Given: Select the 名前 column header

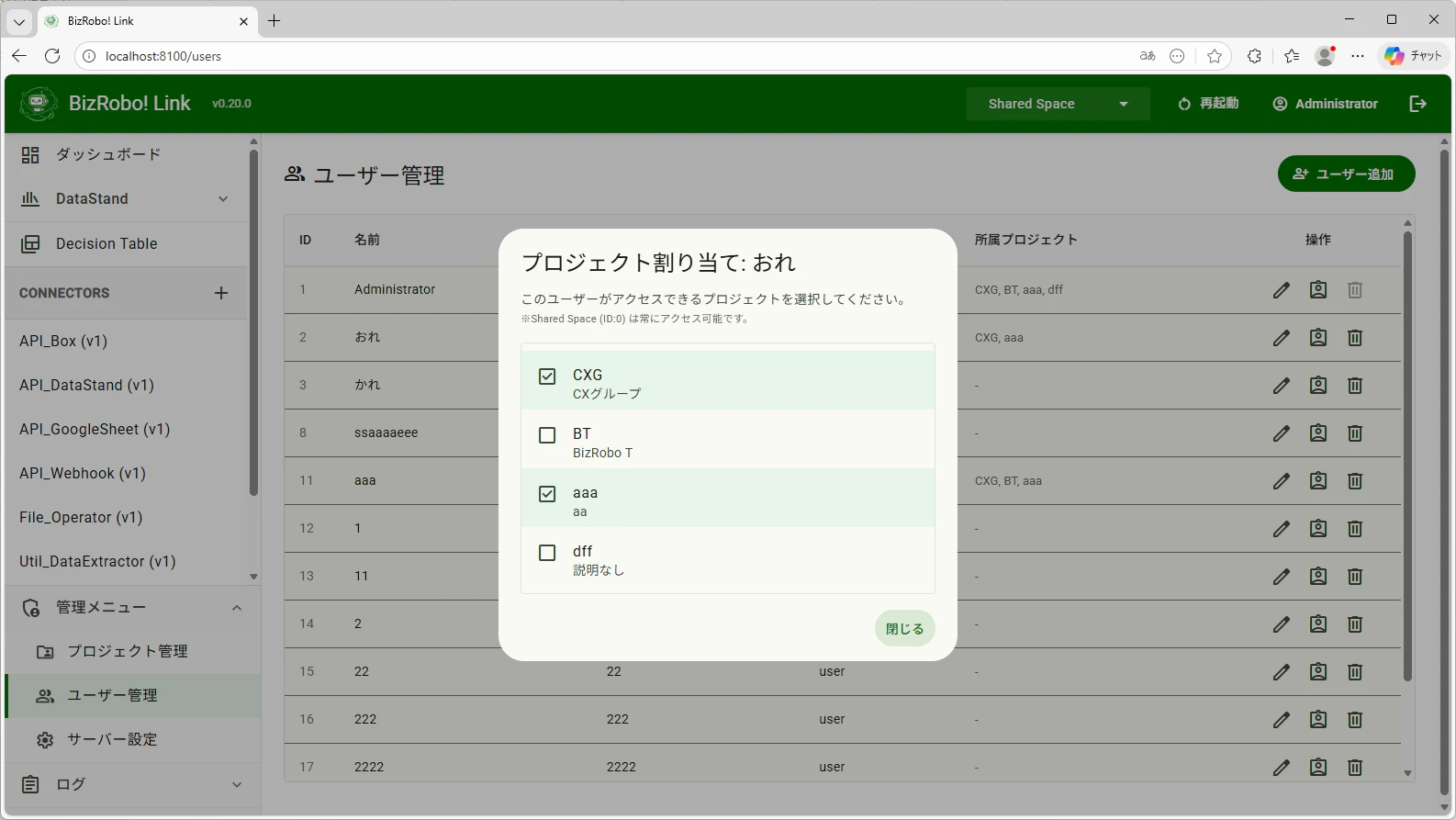Looking at the screenshot, I should click(366, 240).
